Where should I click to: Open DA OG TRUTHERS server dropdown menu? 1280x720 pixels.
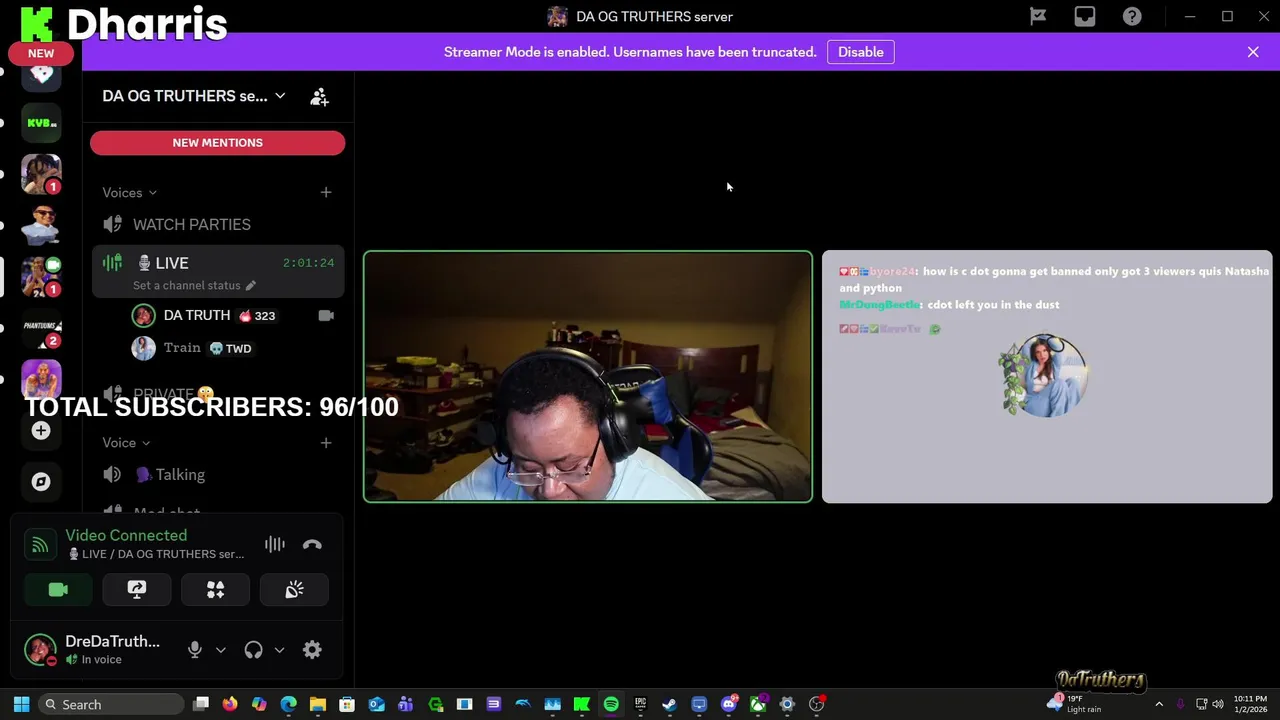click(194, 96)
